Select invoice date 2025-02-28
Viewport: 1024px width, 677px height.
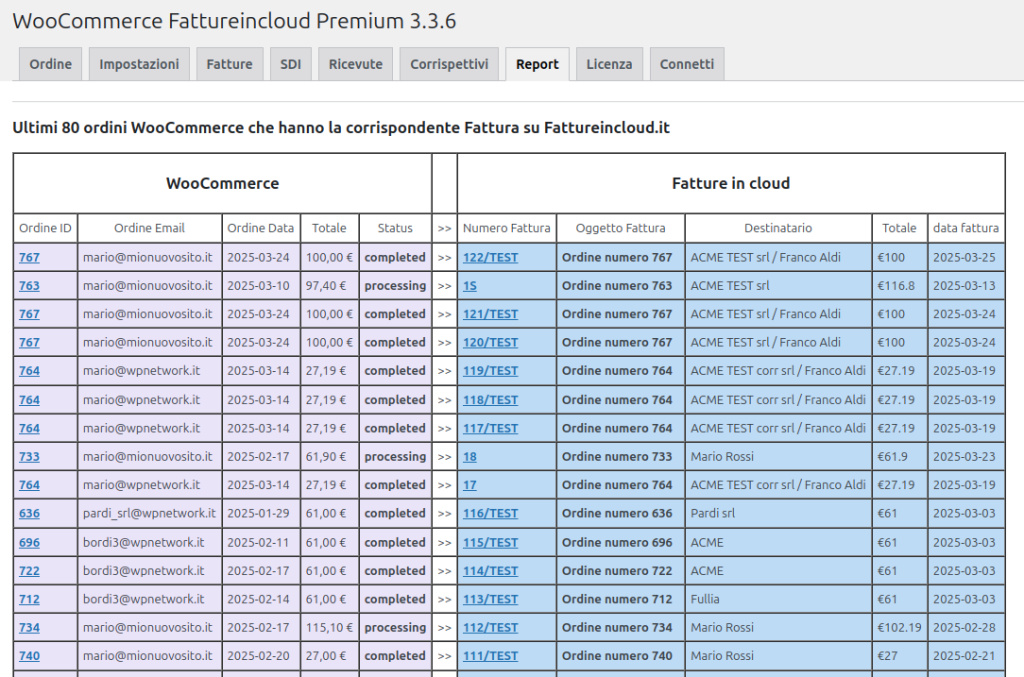[966, 627]
